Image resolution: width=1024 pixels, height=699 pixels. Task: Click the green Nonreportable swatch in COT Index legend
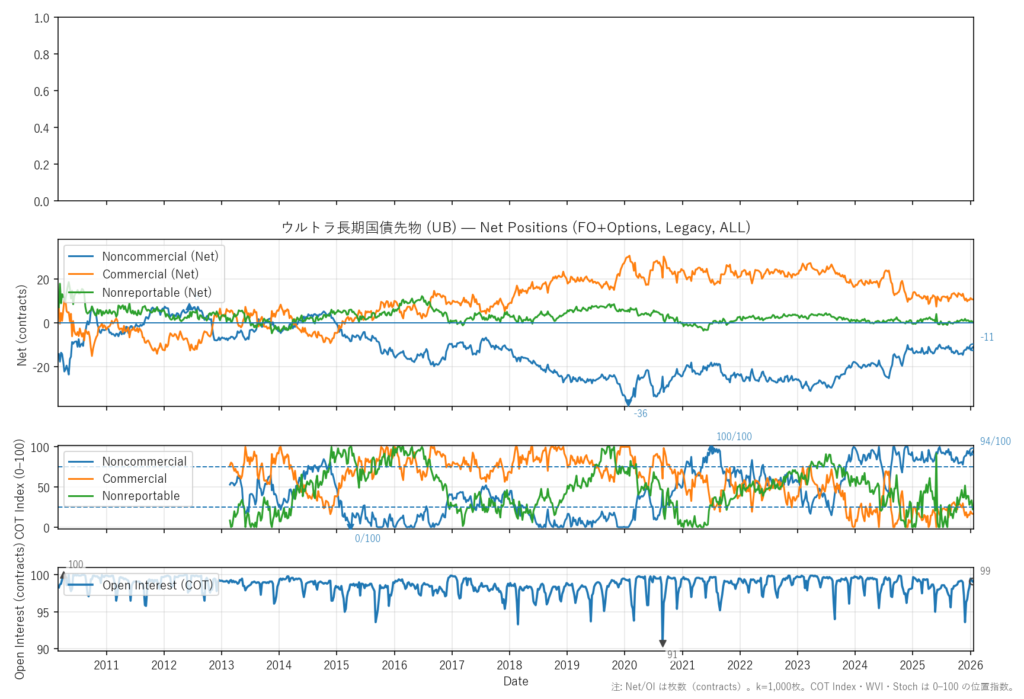coord(82,496)
